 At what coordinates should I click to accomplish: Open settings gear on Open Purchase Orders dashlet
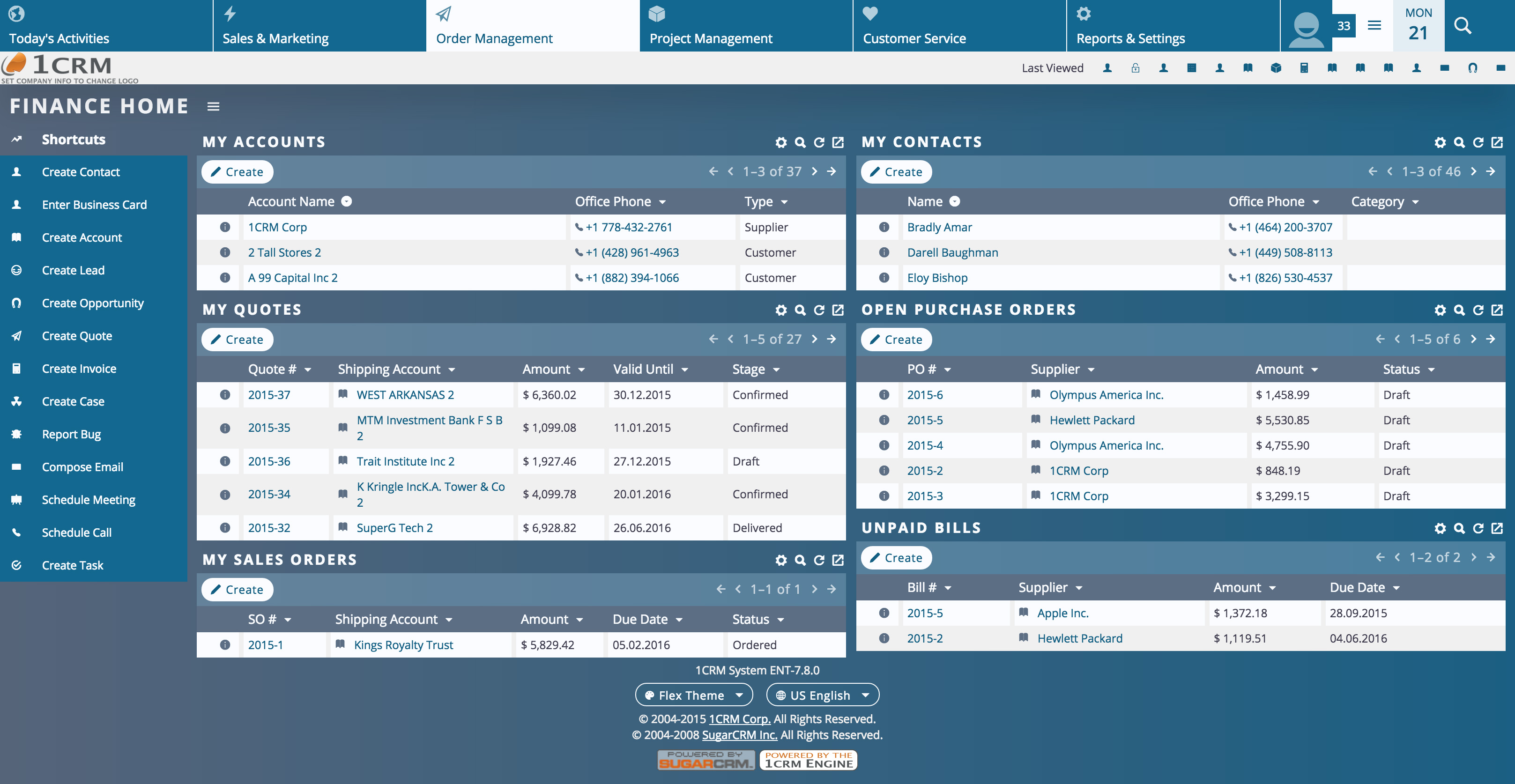(1441, 310)
